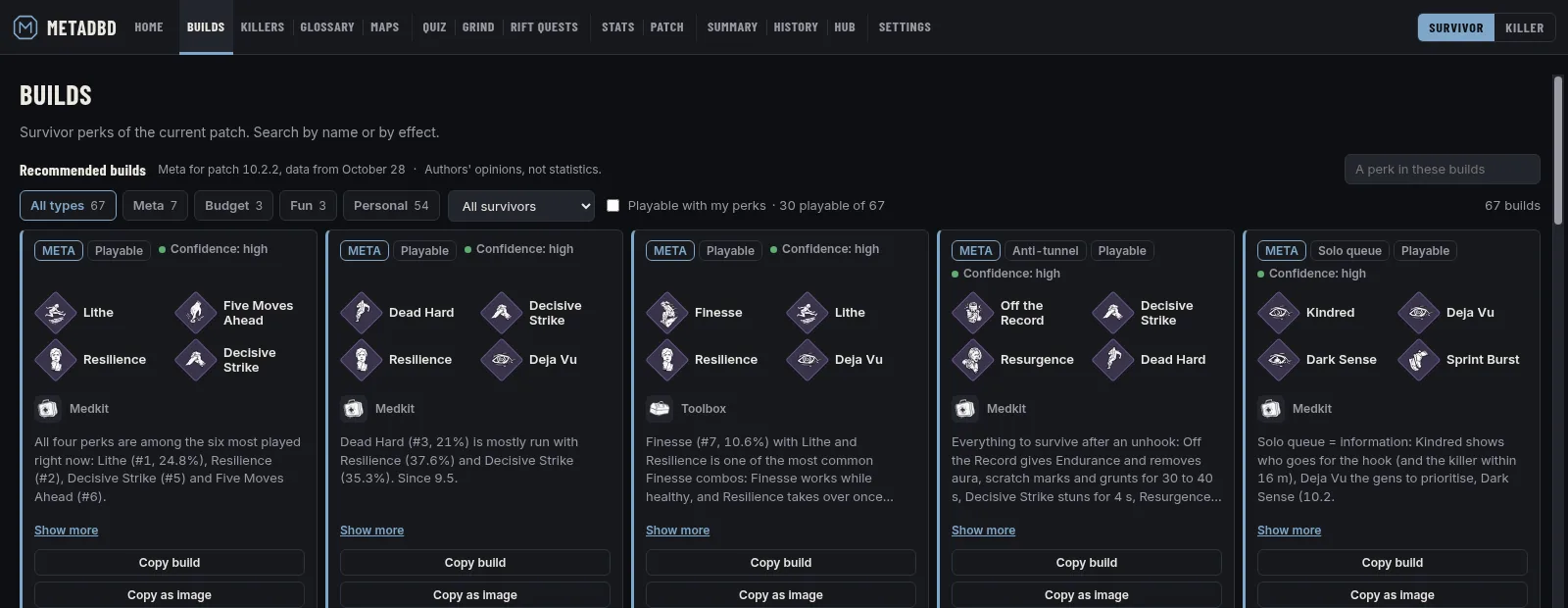Filter builds by Meta 7
The height and width of the screenshot is (608, 1568).
pyautogui.click(x=155, y=206)
